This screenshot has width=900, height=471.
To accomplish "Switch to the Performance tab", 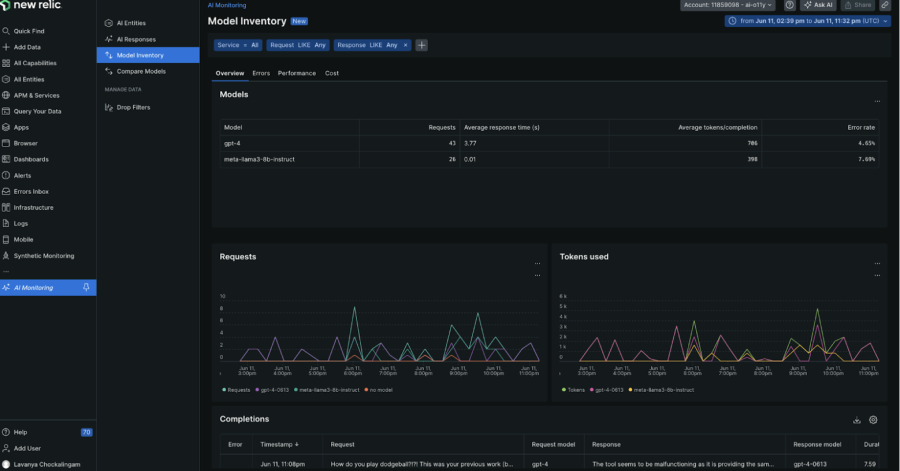I will (297, 73).
